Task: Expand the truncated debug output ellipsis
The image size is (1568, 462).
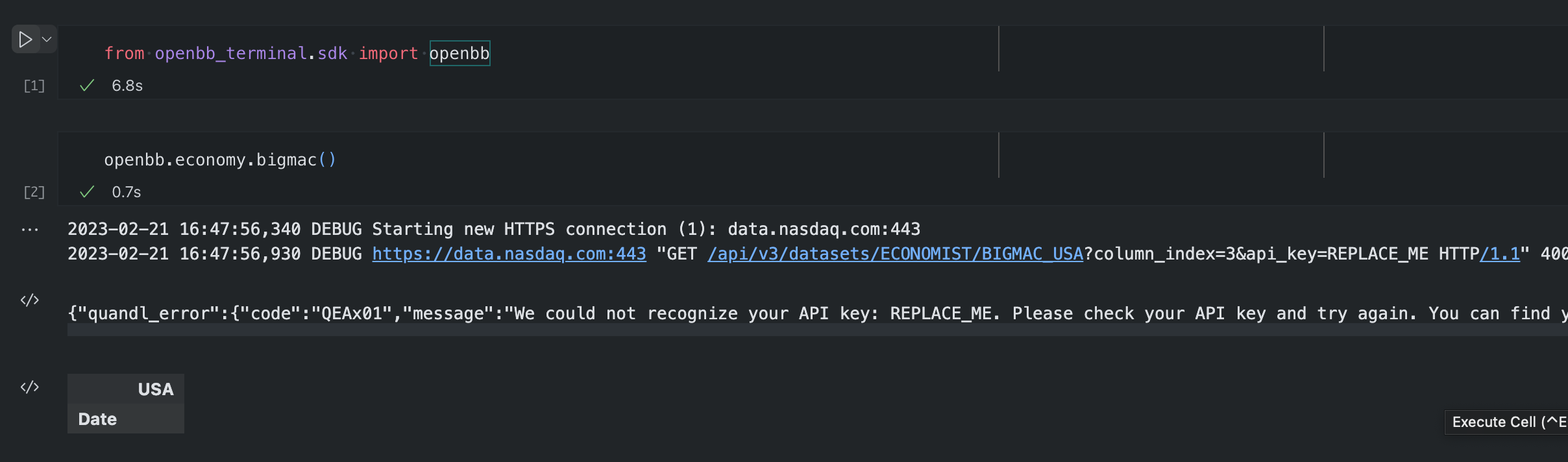Action: click(x=29, y=229)
